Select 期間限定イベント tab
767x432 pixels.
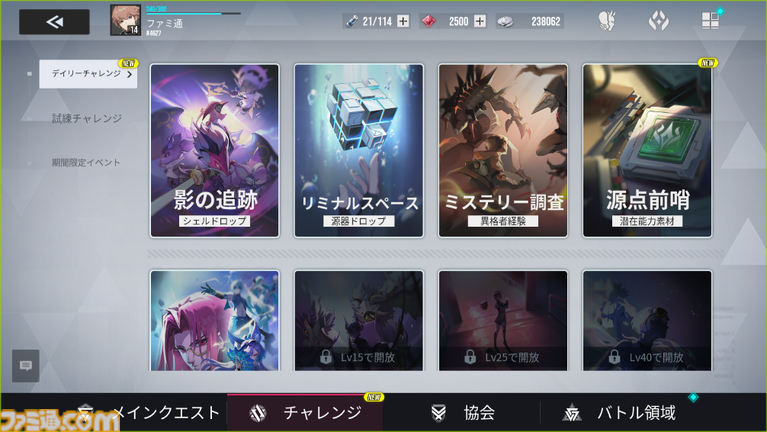[86, 162]
